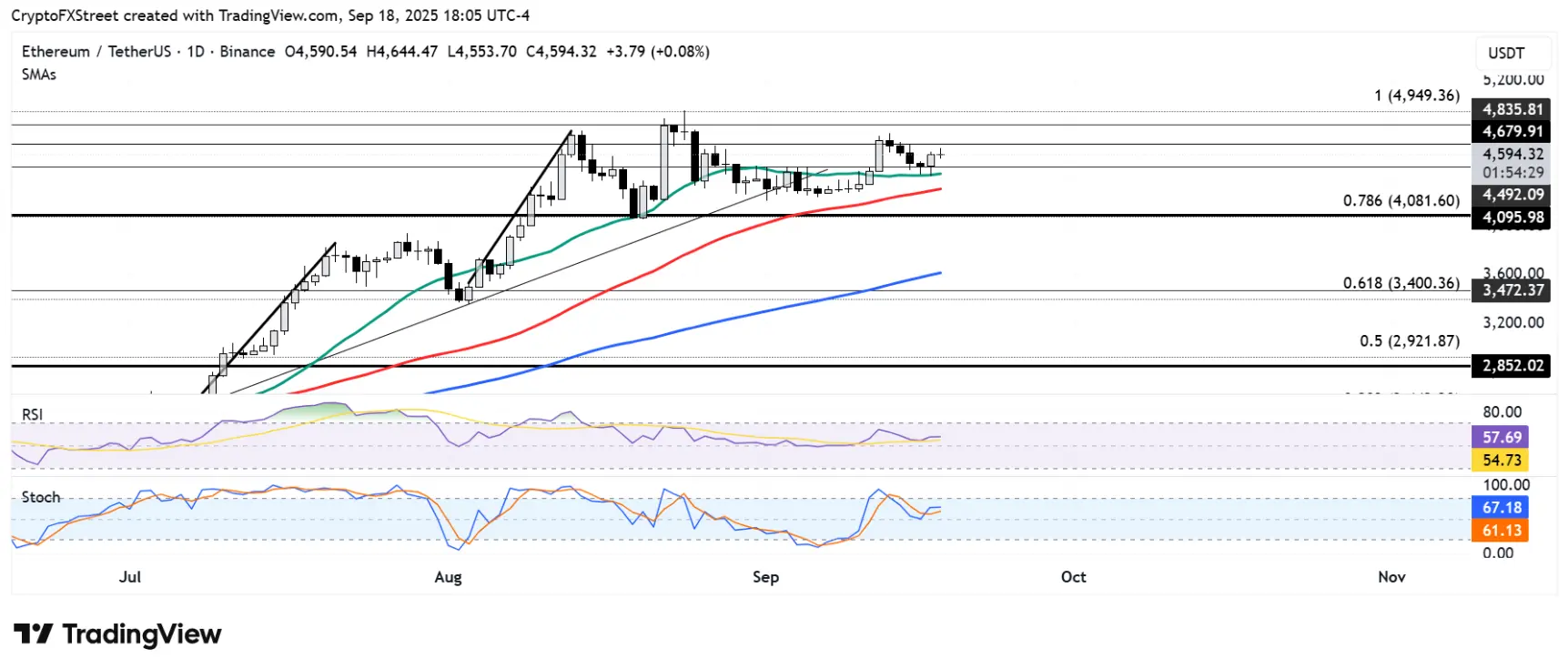Click the 3,472.37 price level tag
This screenshot has height=669, width=1568.
point(1512,290)
